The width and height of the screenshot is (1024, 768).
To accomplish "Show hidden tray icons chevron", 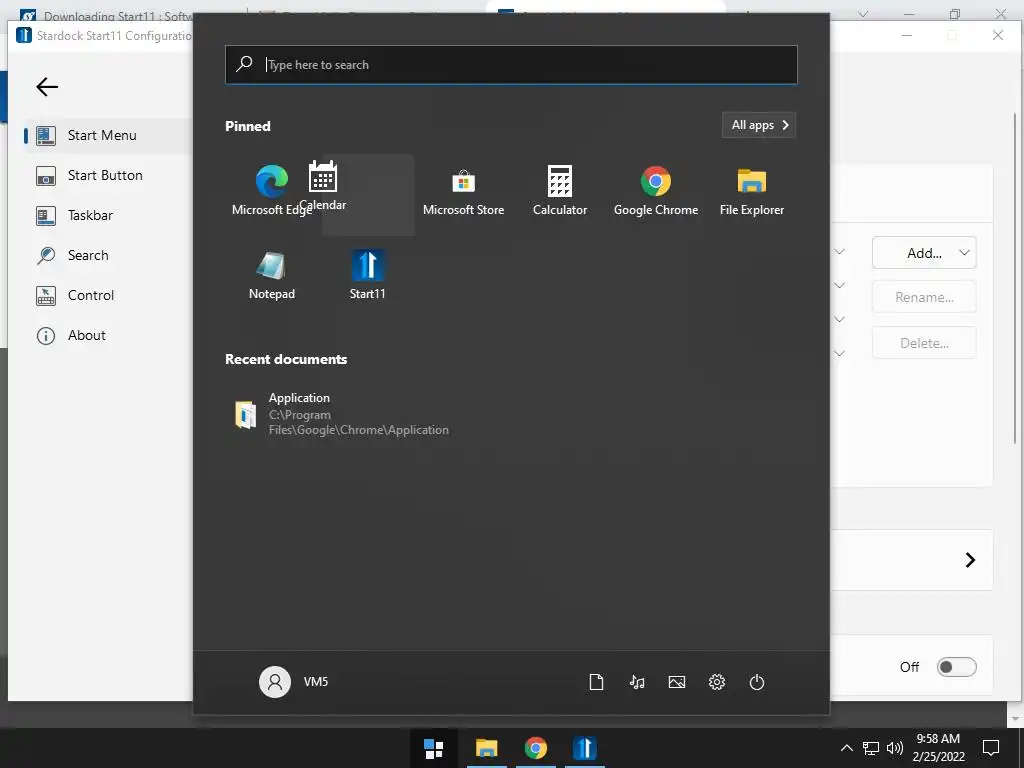I will (x=846, y=748).
